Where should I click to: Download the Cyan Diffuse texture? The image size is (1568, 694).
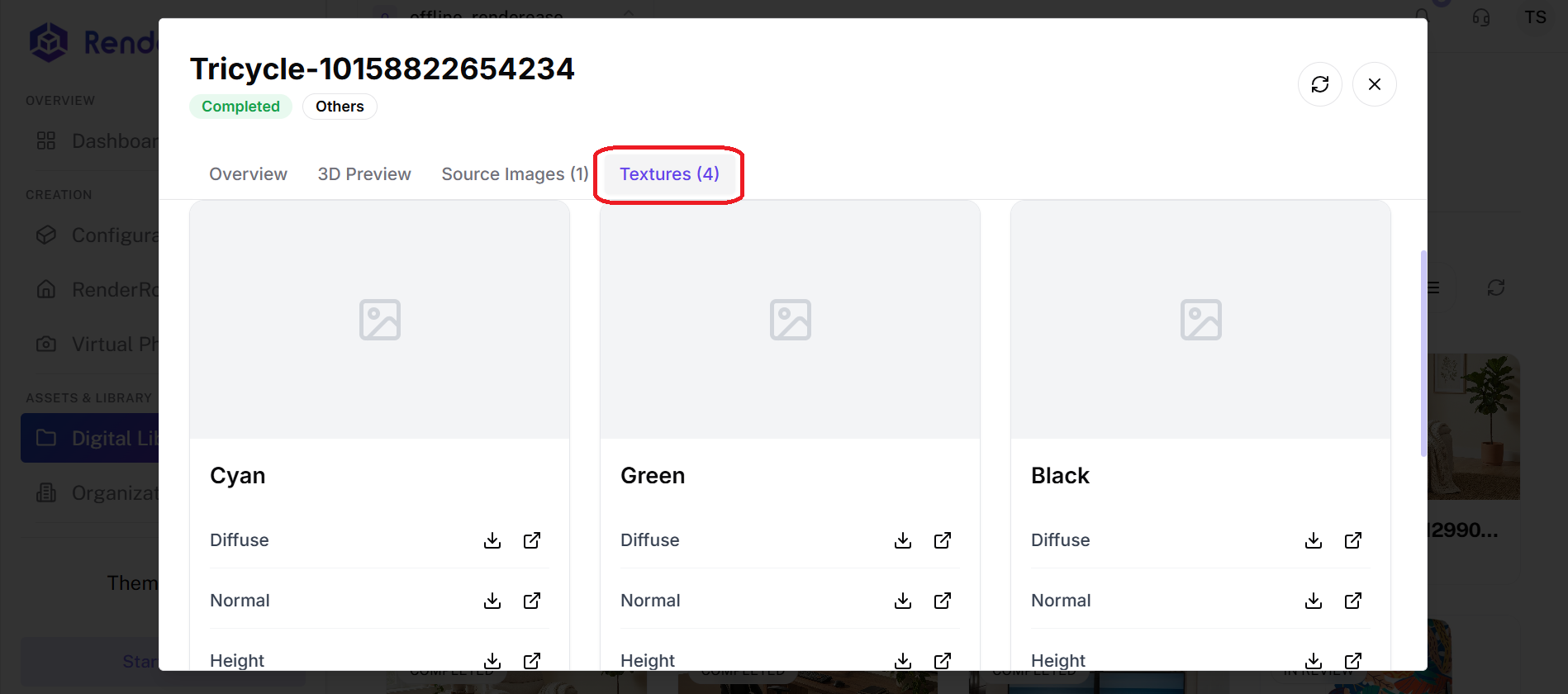point(492,540)
